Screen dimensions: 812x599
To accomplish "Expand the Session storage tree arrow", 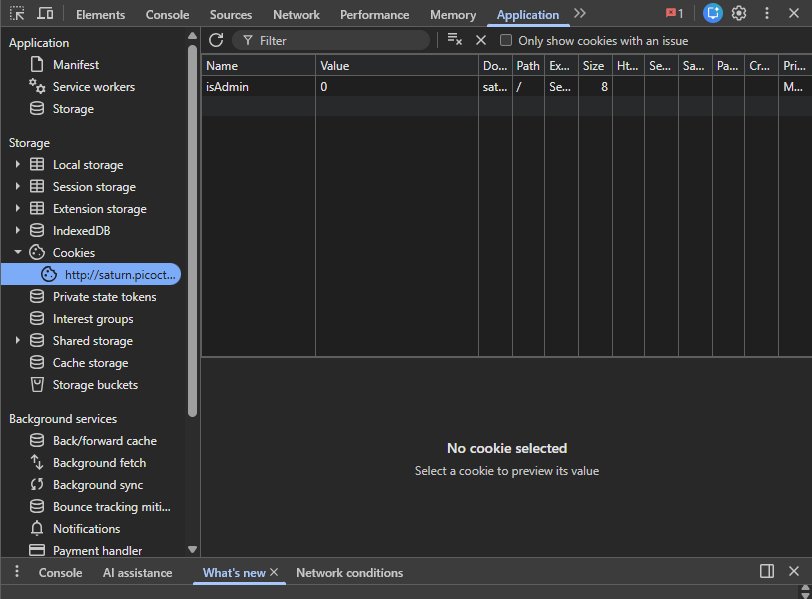I will [18, 186].
